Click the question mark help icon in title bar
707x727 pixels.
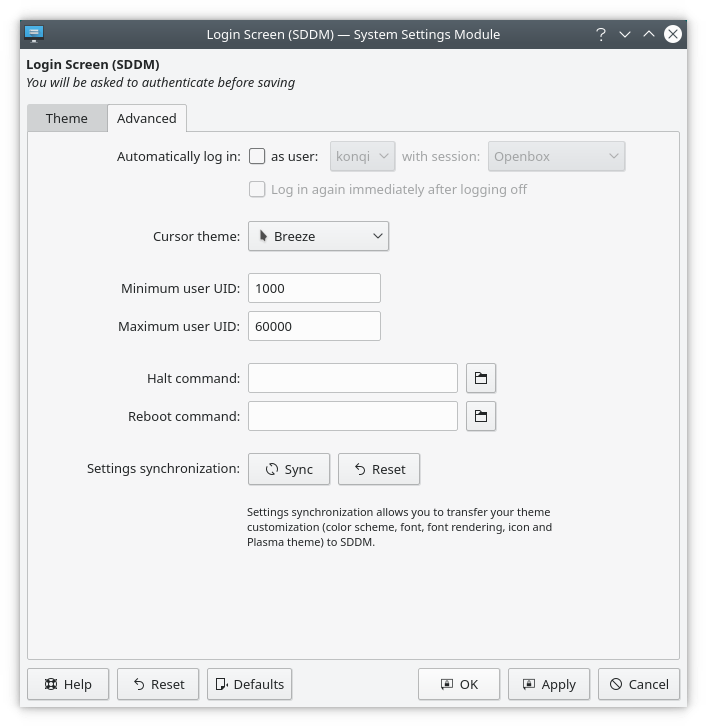point(601,34)
